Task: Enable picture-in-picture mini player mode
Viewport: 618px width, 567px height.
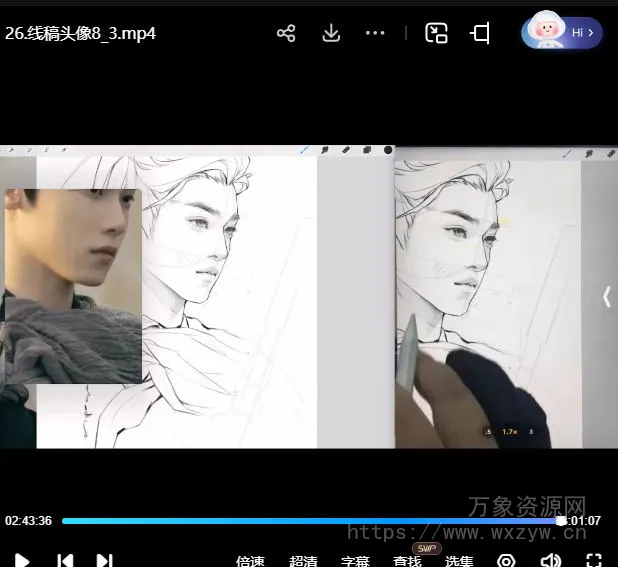Action: [x=436, y=33]
